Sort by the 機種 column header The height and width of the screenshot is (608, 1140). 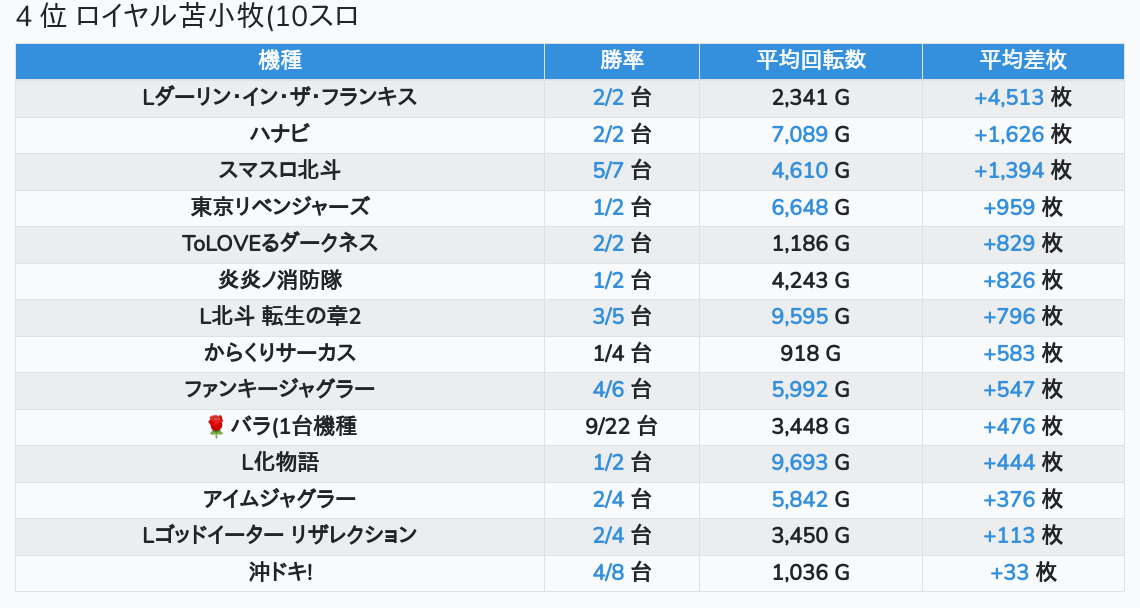pyautogui.click(x=280, y=61)
